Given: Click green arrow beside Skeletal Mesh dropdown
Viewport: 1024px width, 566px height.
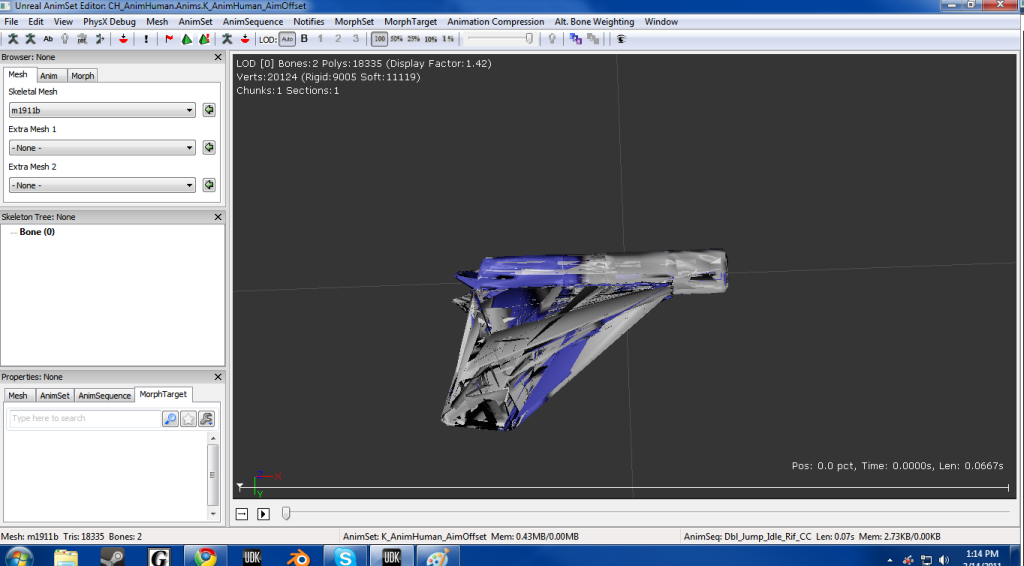Looking at the screenshot, I should [209, 110].
